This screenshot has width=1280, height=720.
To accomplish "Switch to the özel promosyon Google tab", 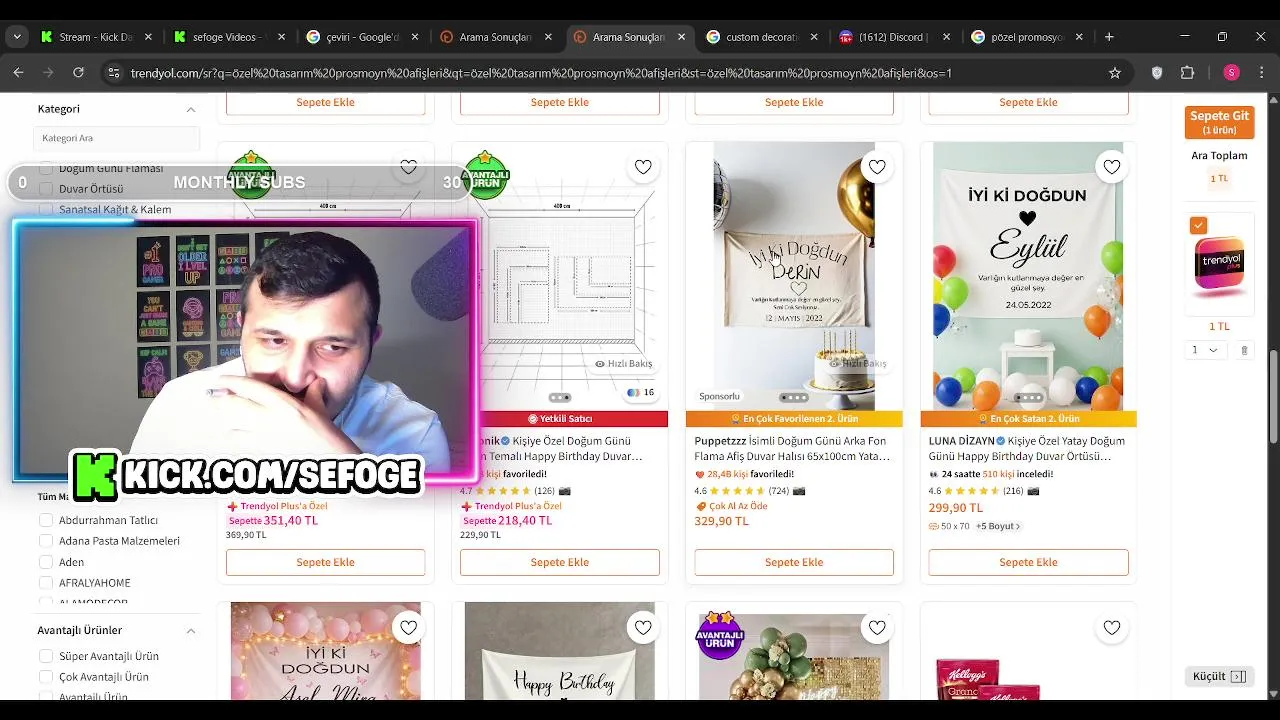I will click(1026, 37).
